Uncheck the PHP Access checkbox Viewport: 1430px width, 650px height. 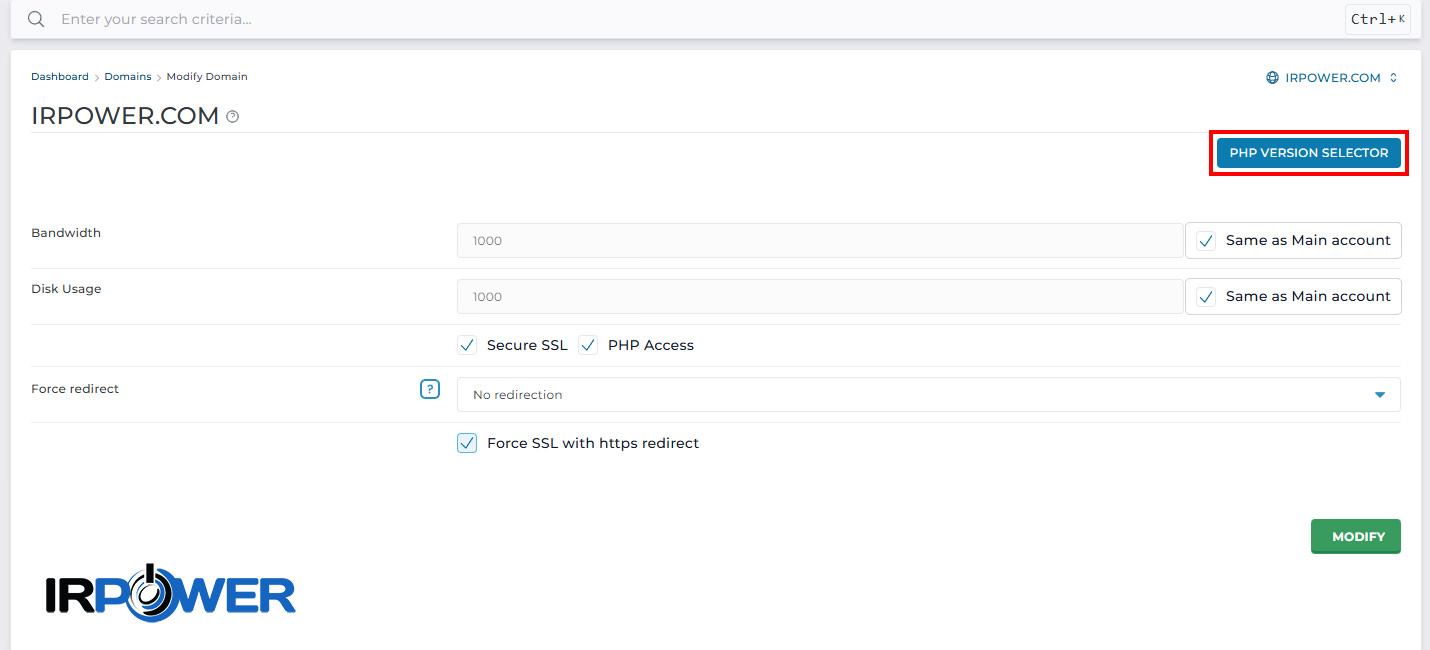[x=588, y=345]
